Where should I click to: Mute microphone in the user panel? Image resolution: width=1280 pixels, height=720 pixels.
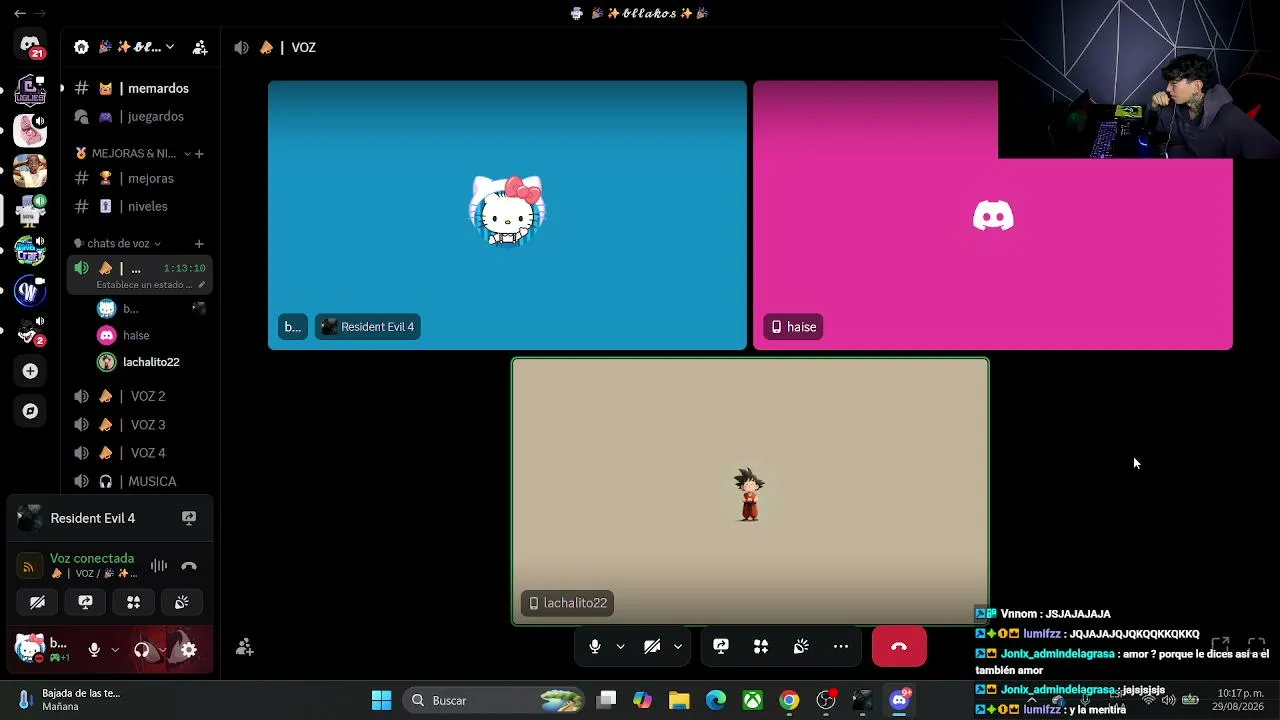pyautogui.click(x=94, y=649)
